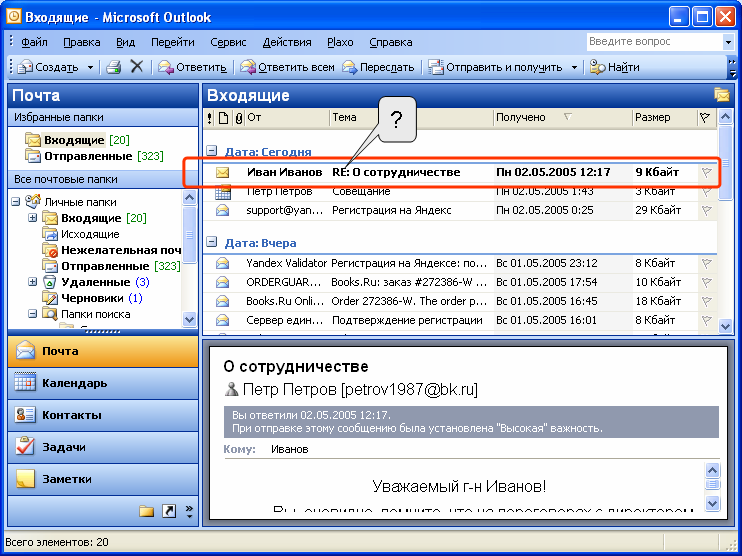Sort by importance column header icon
Viewport: 742px width, 556px height.
pyautogui.click(x=210, y=118)
